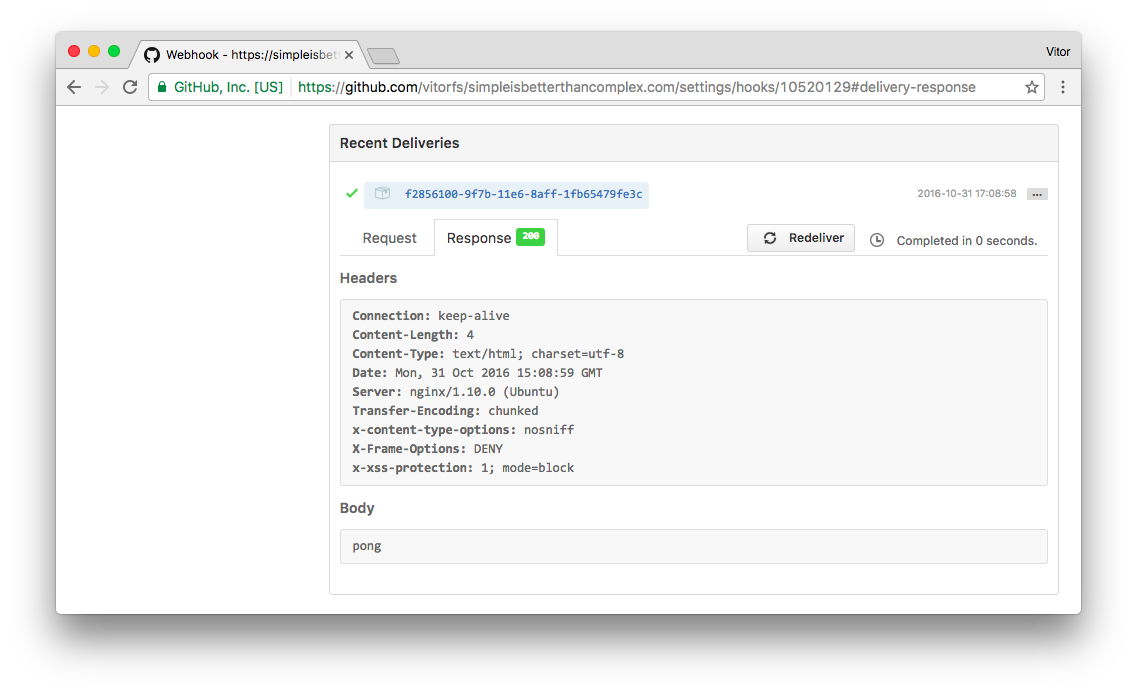Click the x-xss-protection header line
The image size is (1137, 694).
(x=463, y=468)
